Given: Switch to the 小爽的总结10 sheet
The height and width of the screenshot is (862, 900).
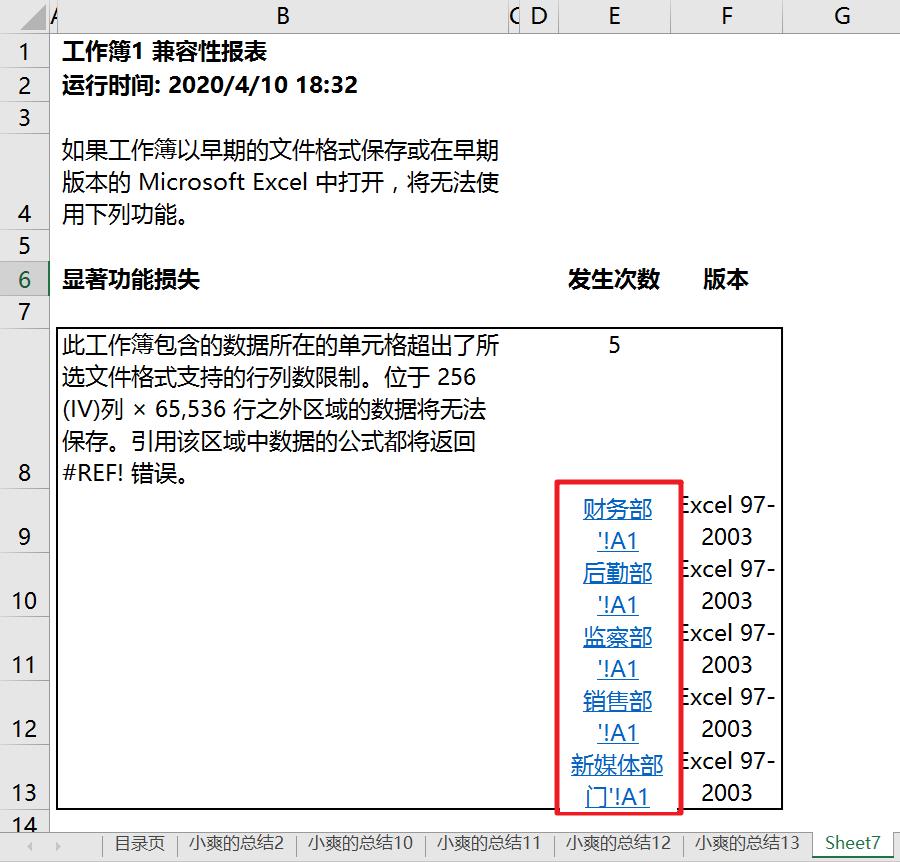Looking at the screenshot, I should point(360,844).
